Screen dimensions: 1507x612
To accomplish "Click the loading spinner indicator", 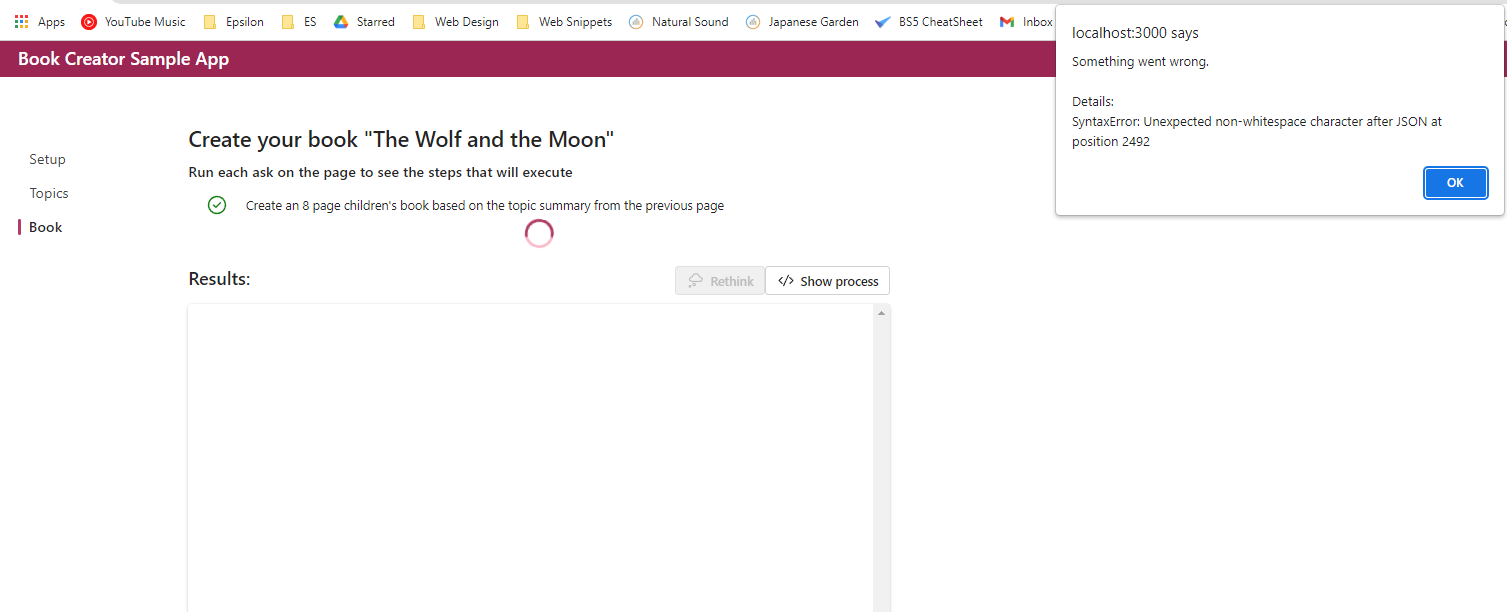I will 539,232.
